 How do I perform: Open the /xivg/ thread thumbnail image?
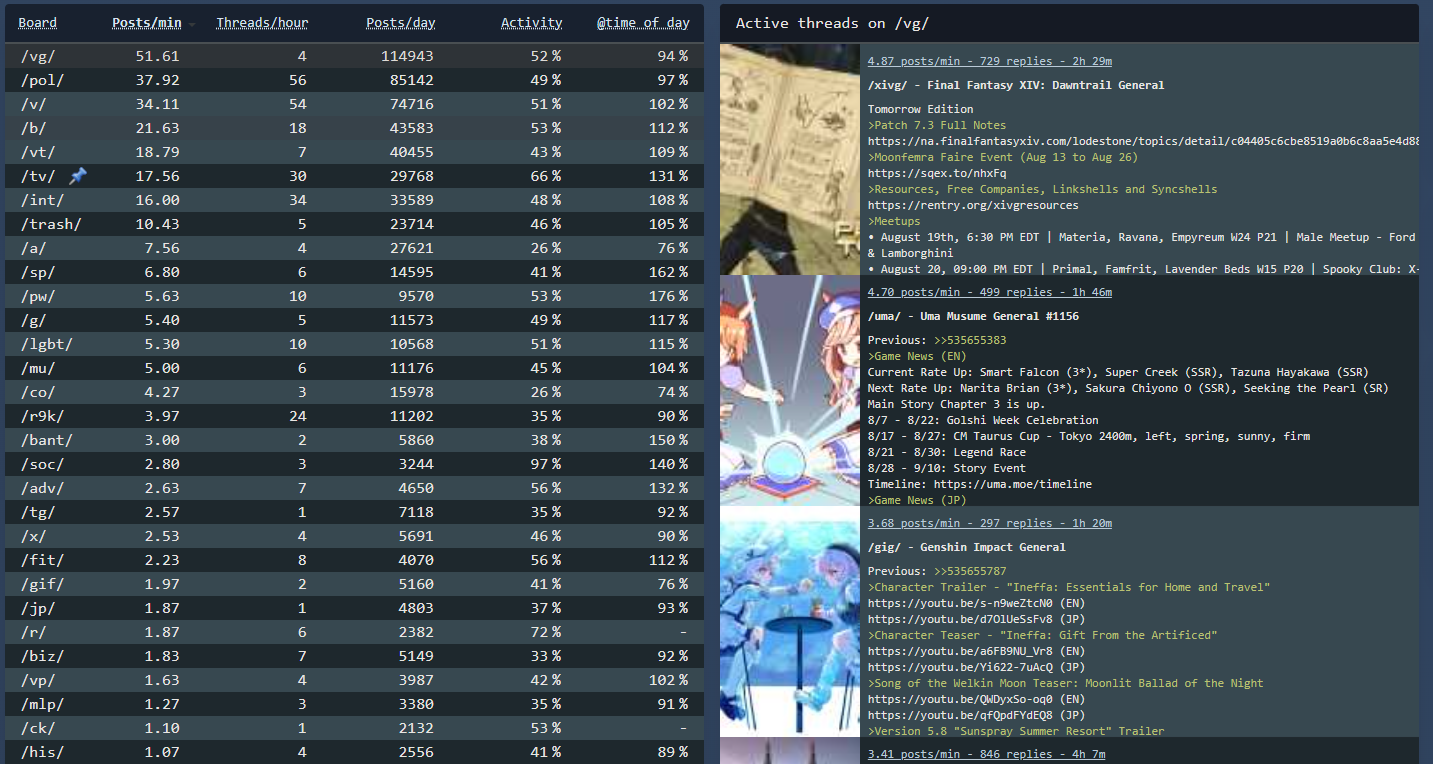(x=790, y=160)
